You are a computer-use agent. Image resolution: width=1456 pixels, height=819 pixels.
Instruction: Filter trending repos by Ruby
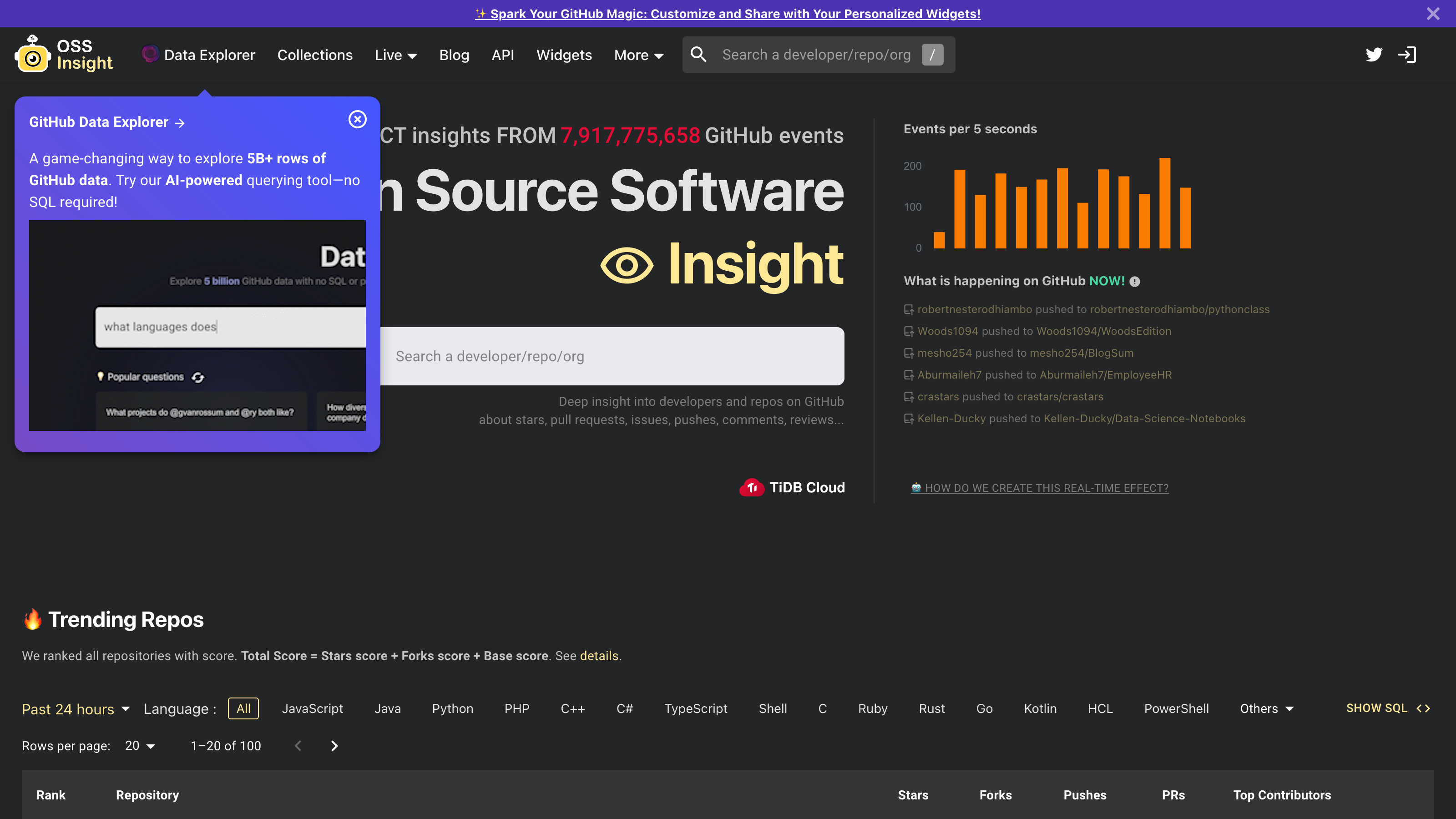pos(873,709)
